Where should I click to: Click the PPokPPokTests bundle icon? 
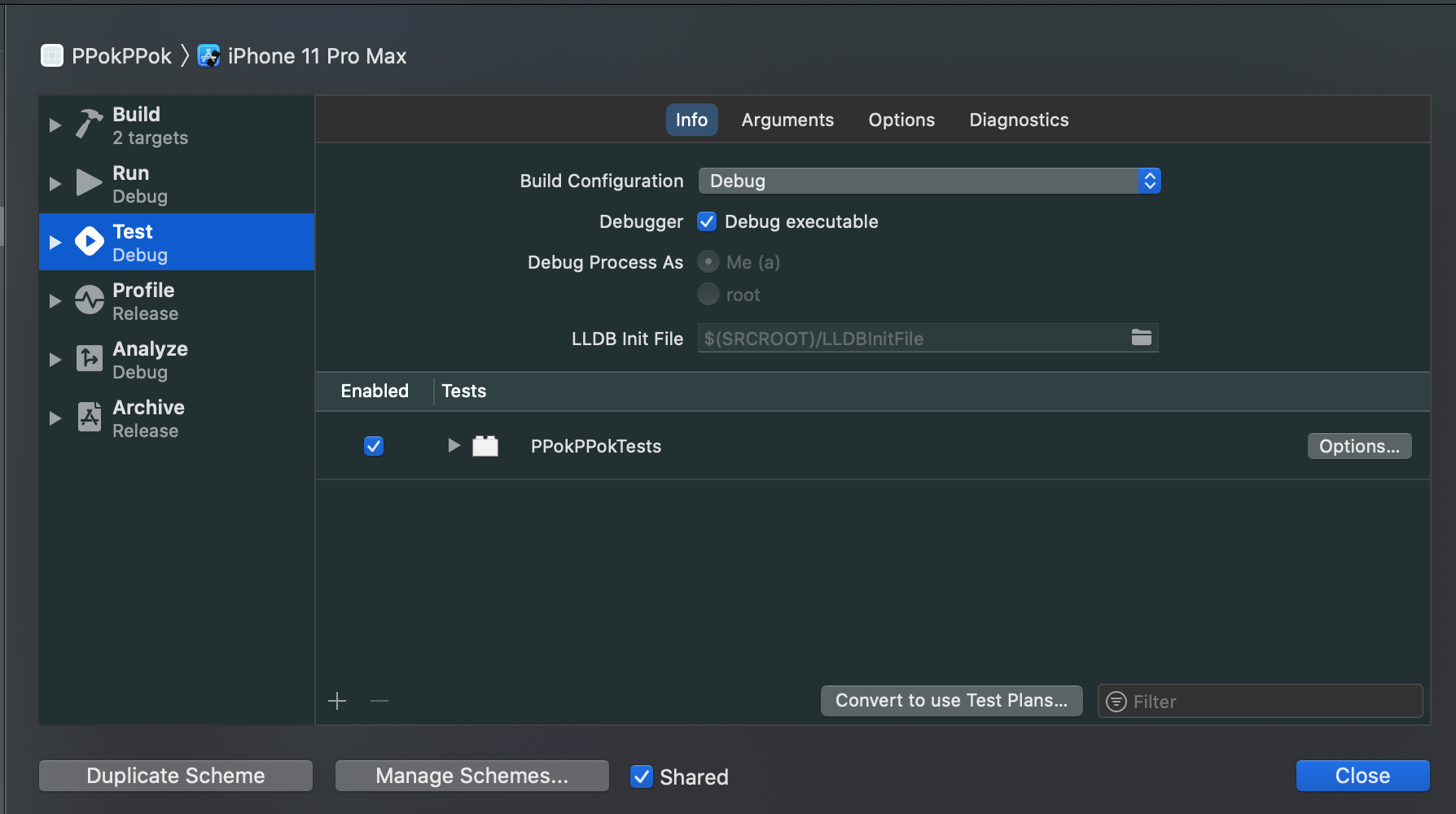[485, 446]
